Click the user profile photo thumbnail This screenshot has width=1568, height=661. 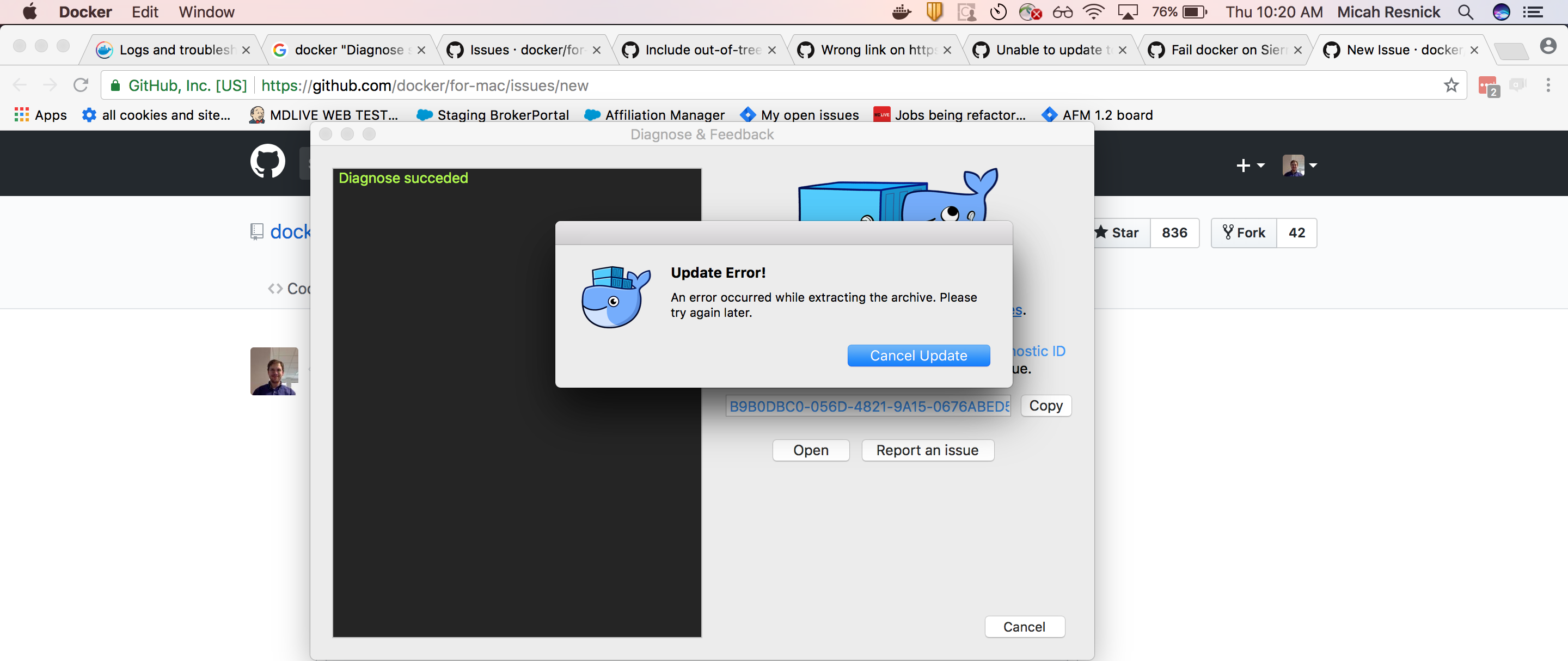pos(274,371)
